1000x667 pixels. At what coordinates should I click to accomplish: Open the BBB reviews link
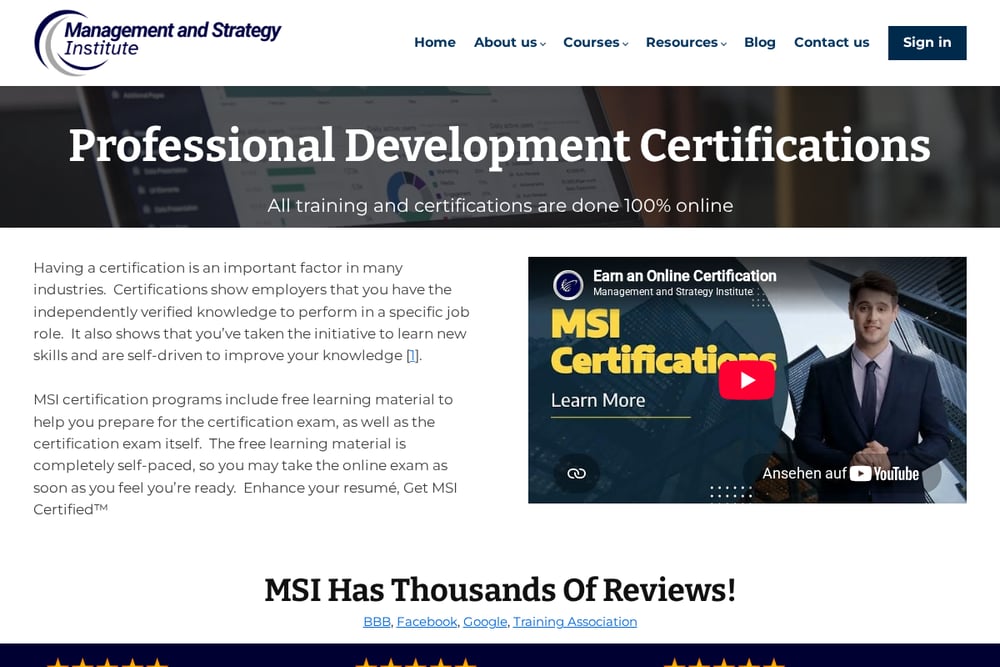[x=377, y=622]
